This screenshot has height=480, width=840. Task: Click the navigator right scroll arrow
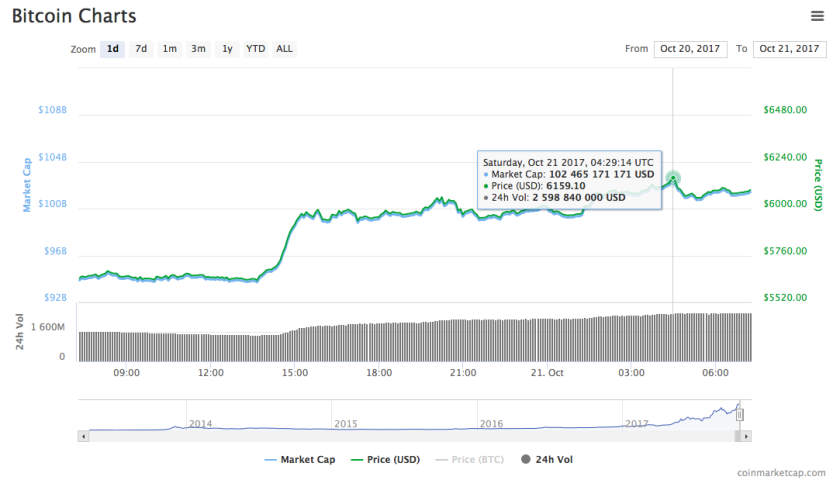[746, 436]
